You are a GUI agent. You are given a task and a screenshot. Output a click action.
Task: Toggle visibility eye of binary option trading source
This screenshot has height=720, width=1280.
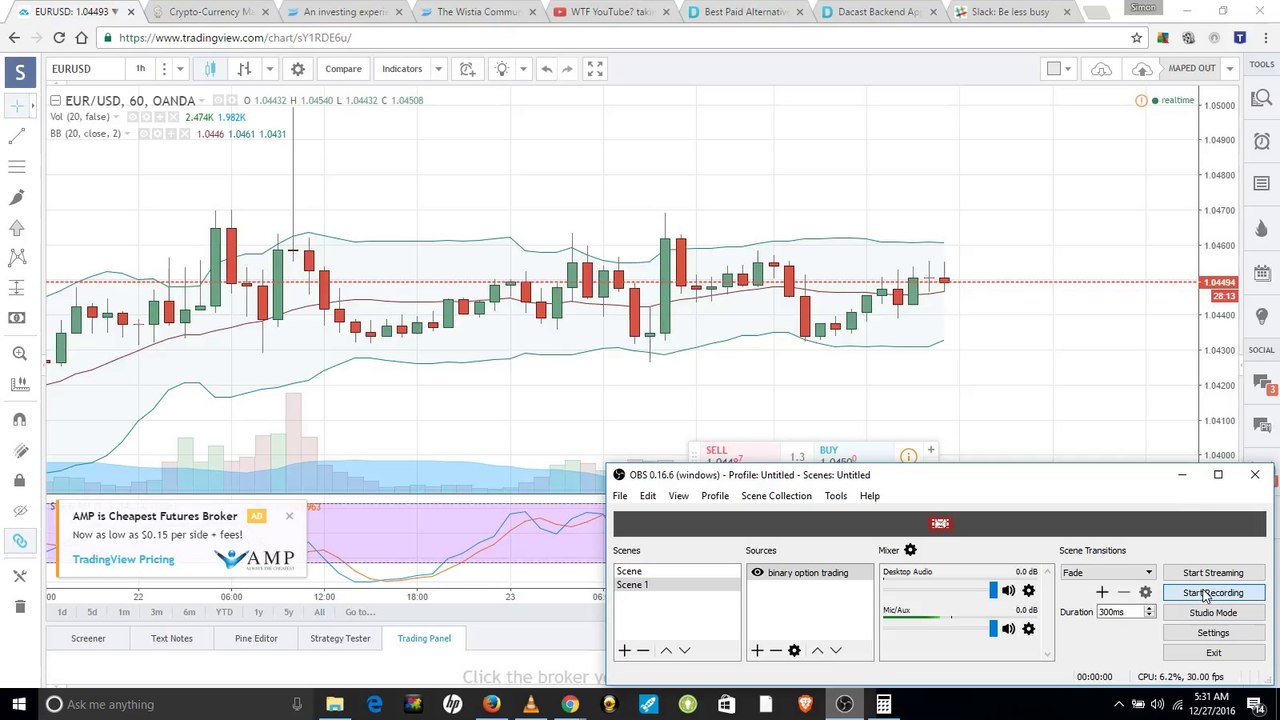click(x=757, y=573)
